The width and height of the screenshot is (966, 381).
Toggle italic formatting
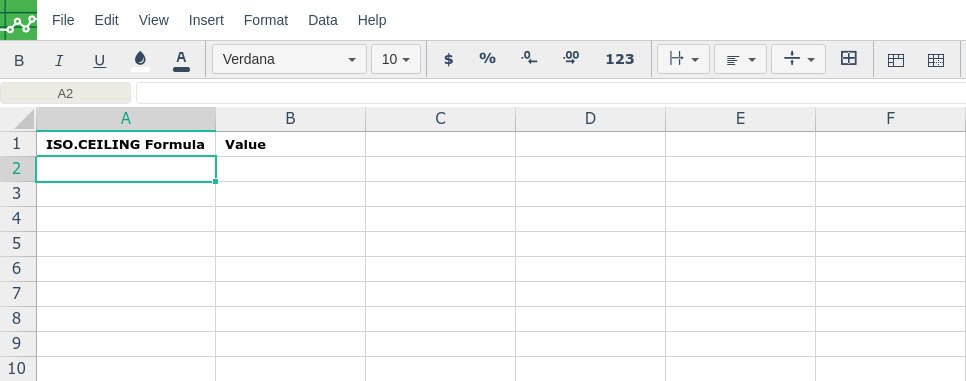pos(59,60)
